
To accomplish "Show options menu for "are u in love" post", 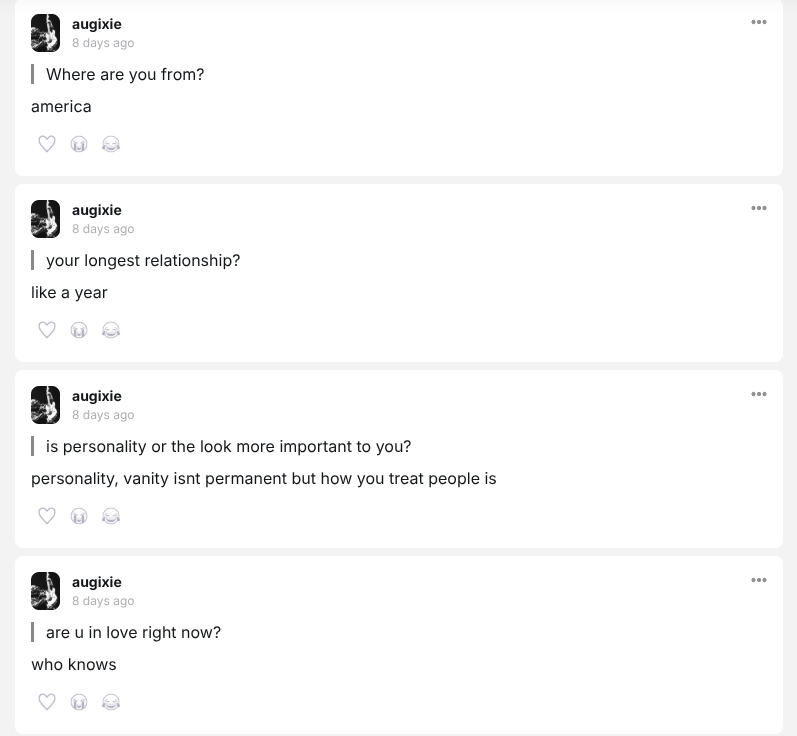I will click(x=759, y=580).
